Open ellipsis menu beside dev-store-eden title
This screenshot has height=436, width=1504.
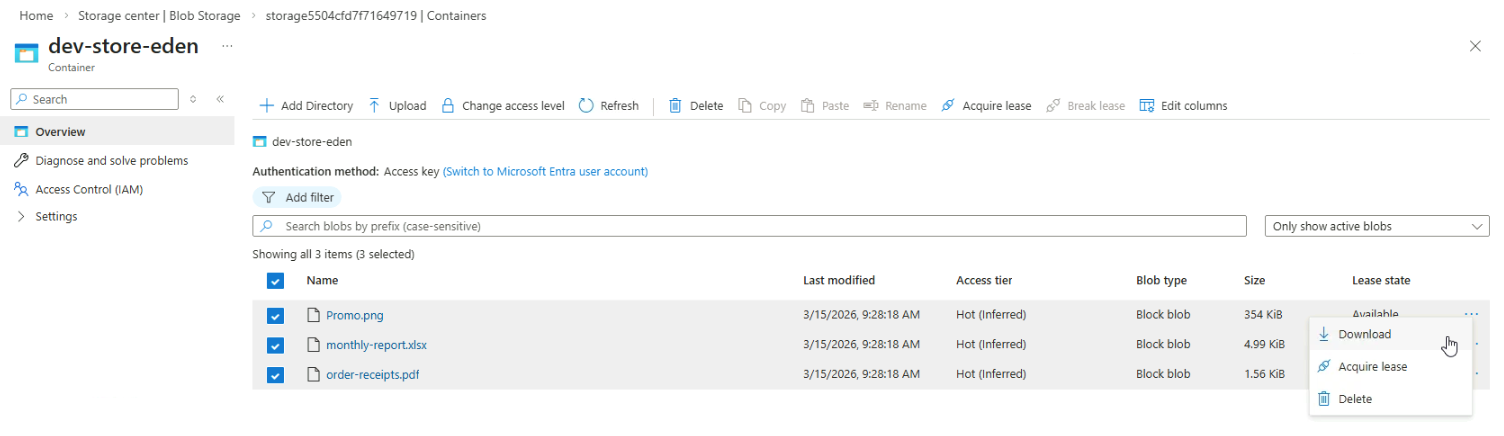(x=227, y=46)
